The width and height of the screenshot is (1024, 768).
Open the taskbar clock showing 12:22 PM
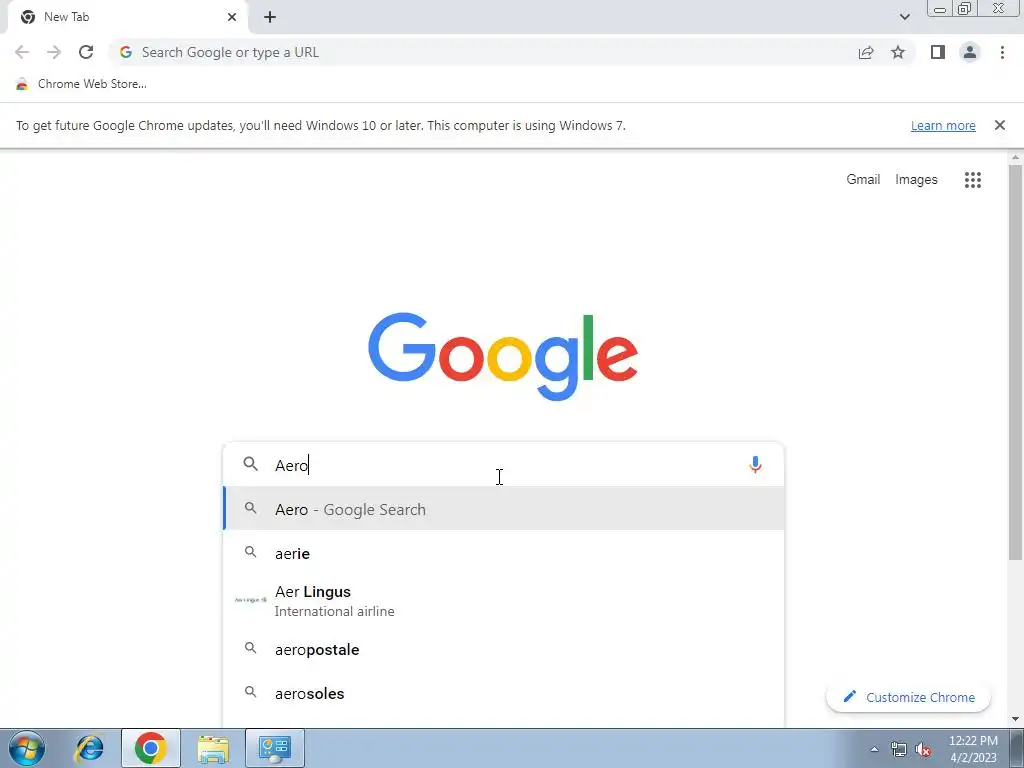click(973, 749)
